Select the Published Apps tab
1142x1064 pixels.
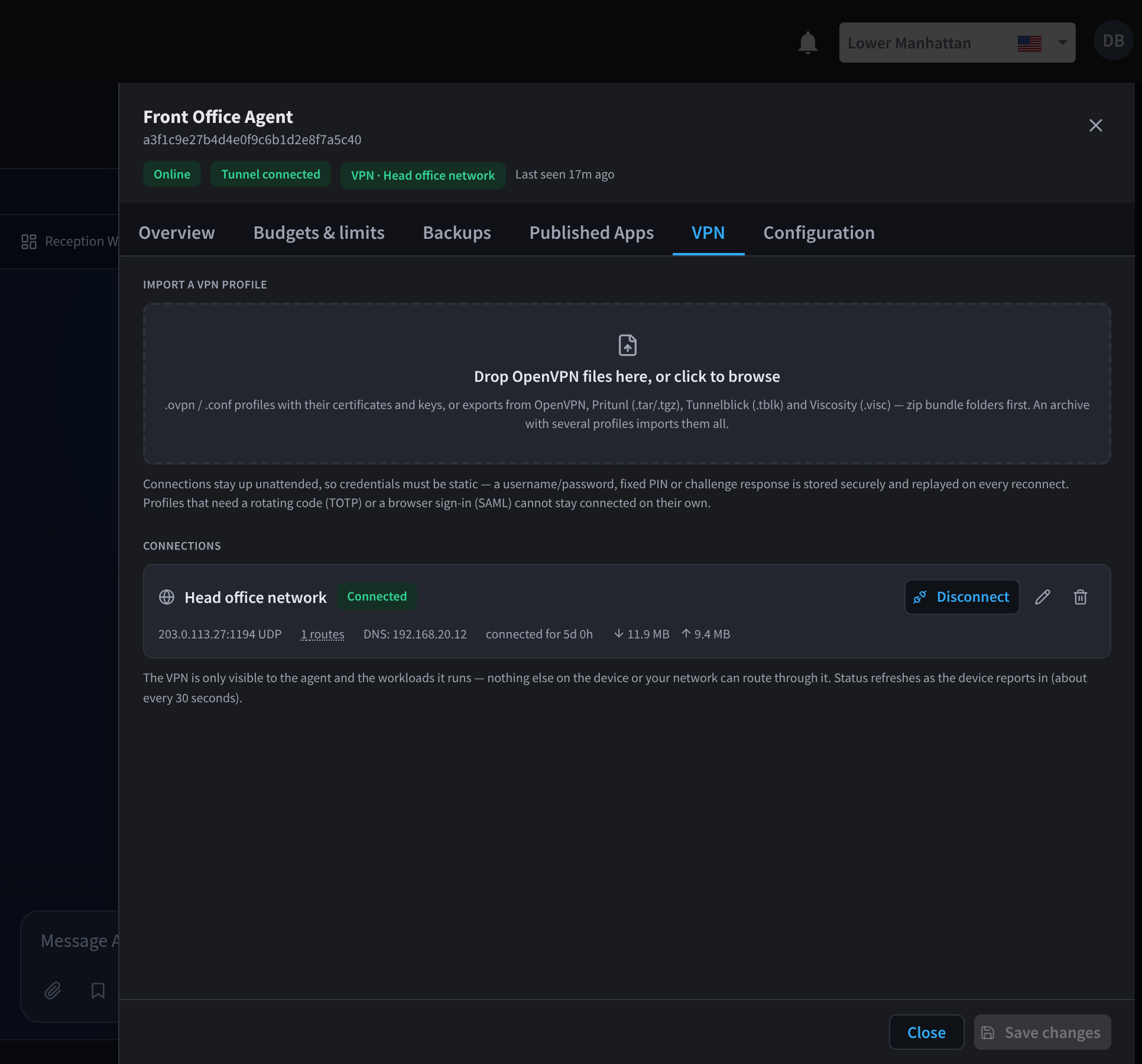point(591,232)
